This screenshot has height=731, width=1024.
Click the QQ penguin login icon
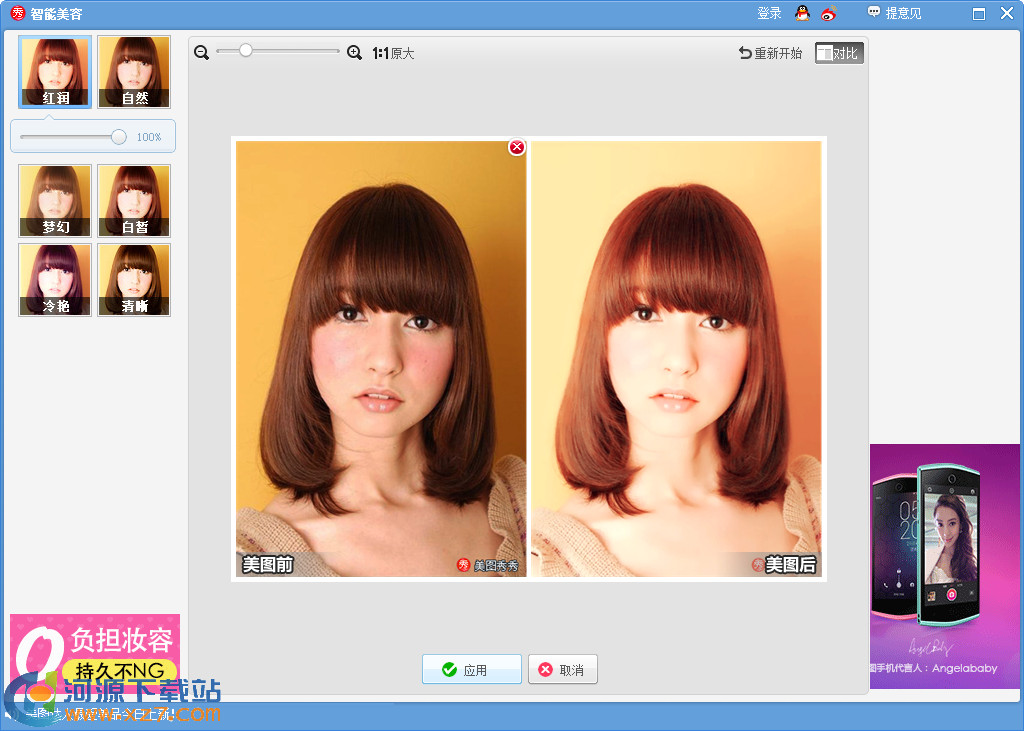(802, 14)
